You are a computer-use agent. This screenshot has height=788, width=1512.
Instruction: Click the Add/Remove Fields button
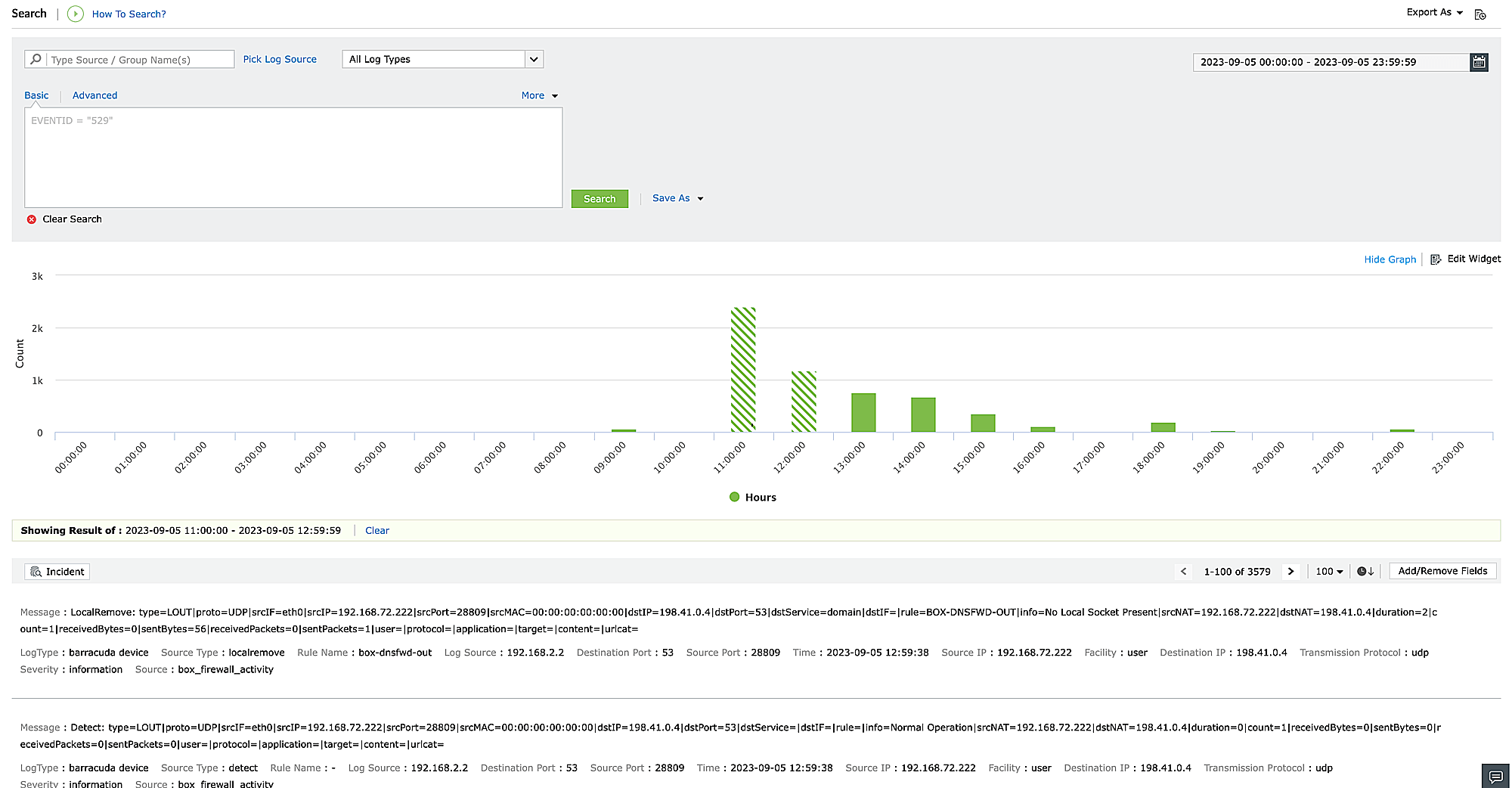pos(1442,572)
